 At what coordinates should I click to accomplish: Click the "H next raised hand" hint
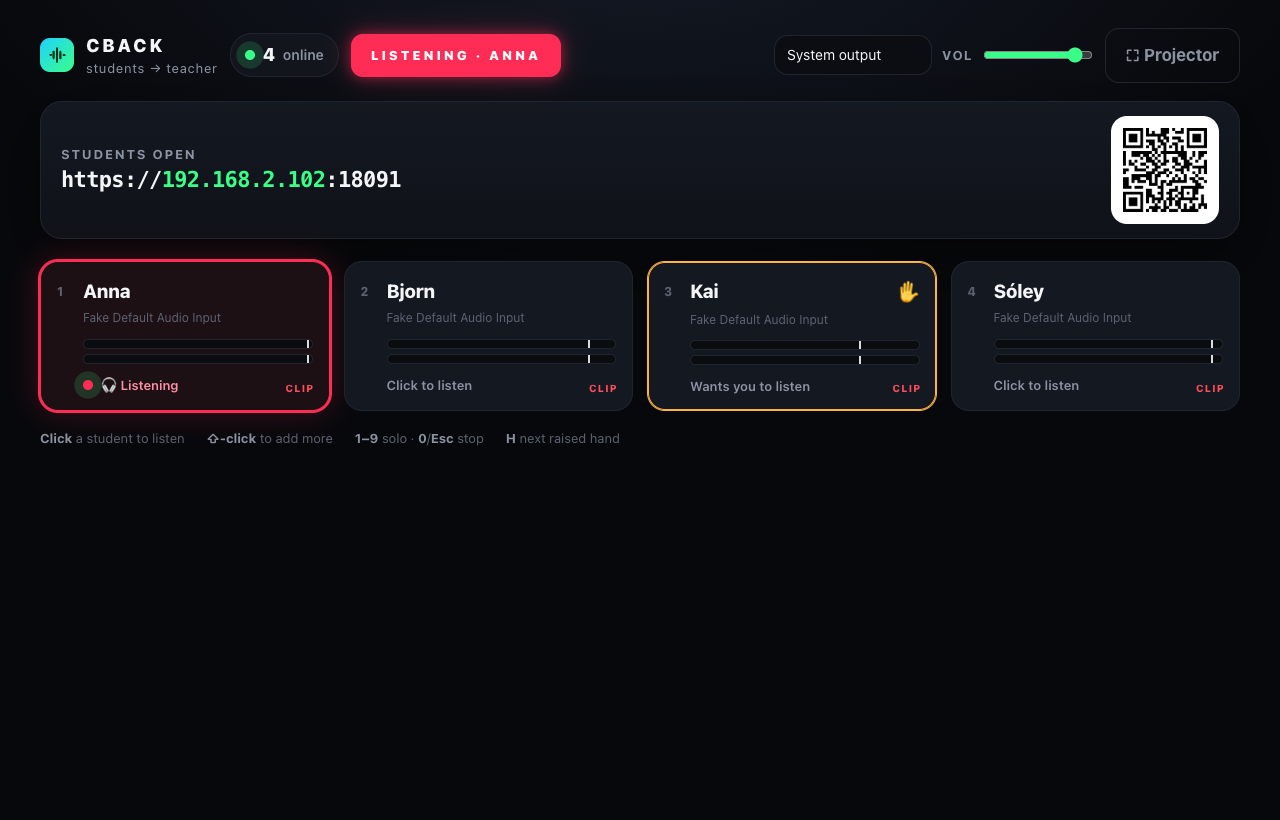coord(563,439)
